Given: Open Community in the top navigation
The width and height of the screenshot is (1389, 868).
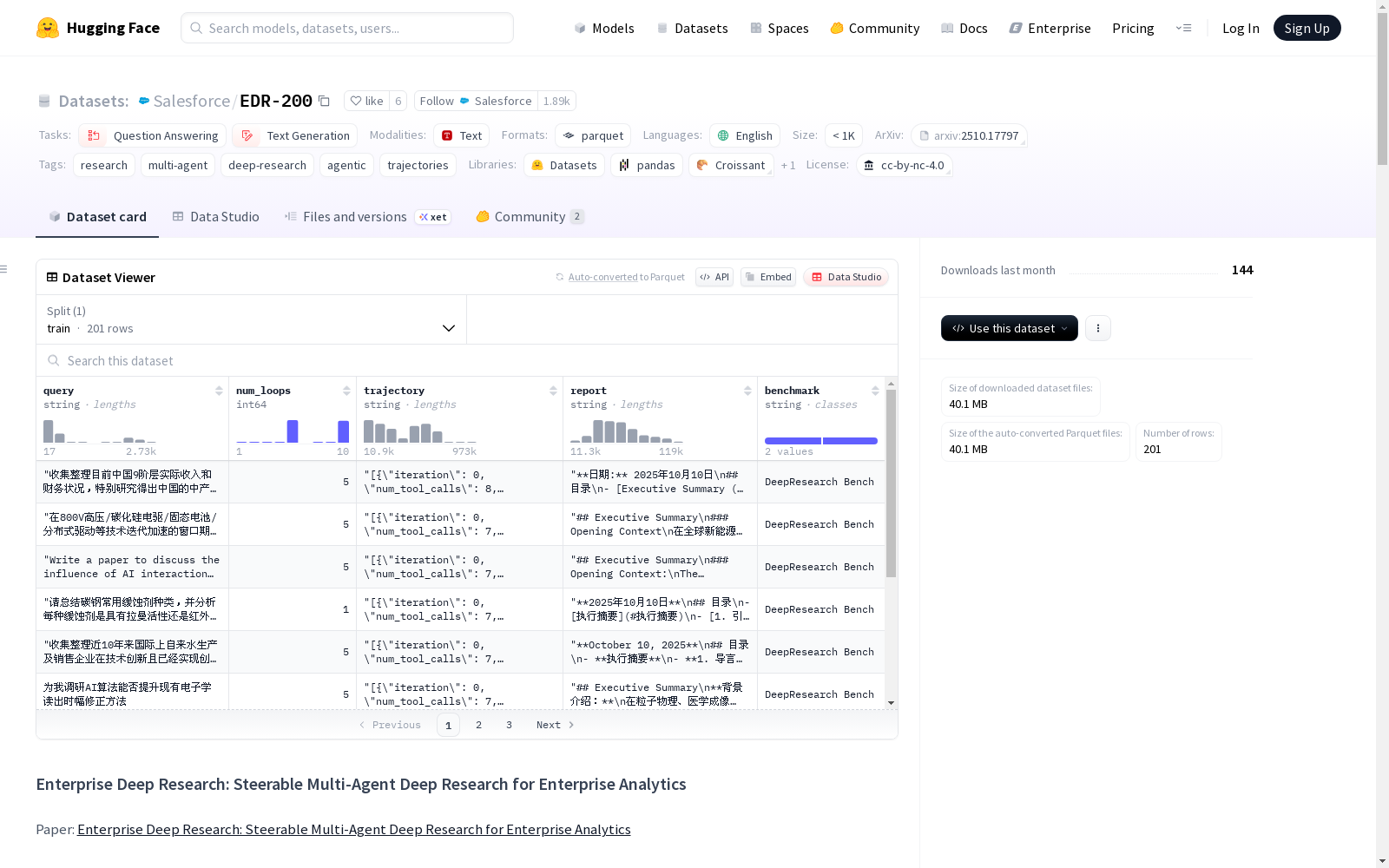Looking at the screenshot, I should coord(874,28).
